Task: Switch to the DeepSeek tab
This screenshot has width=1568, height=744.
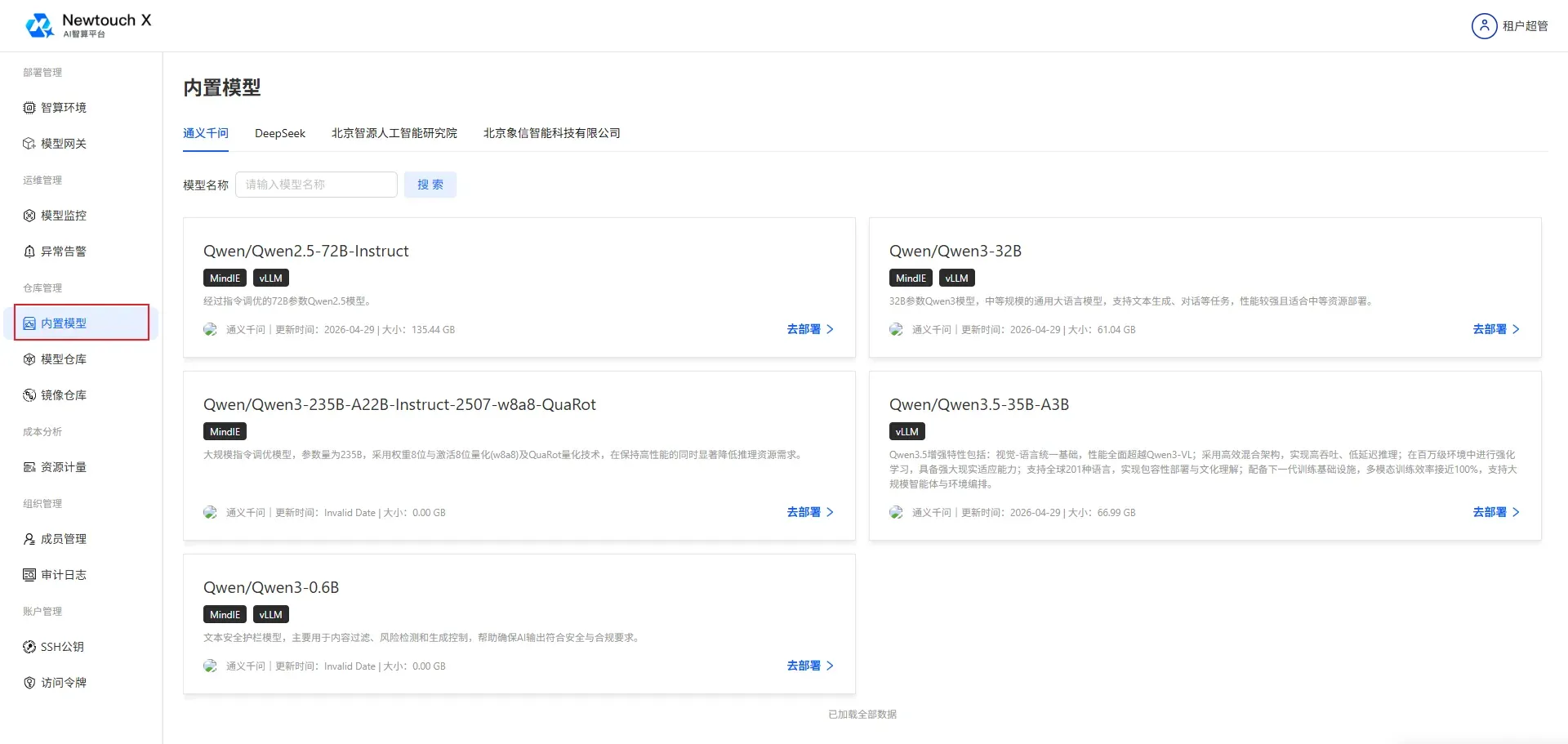Action: point(280,133)
